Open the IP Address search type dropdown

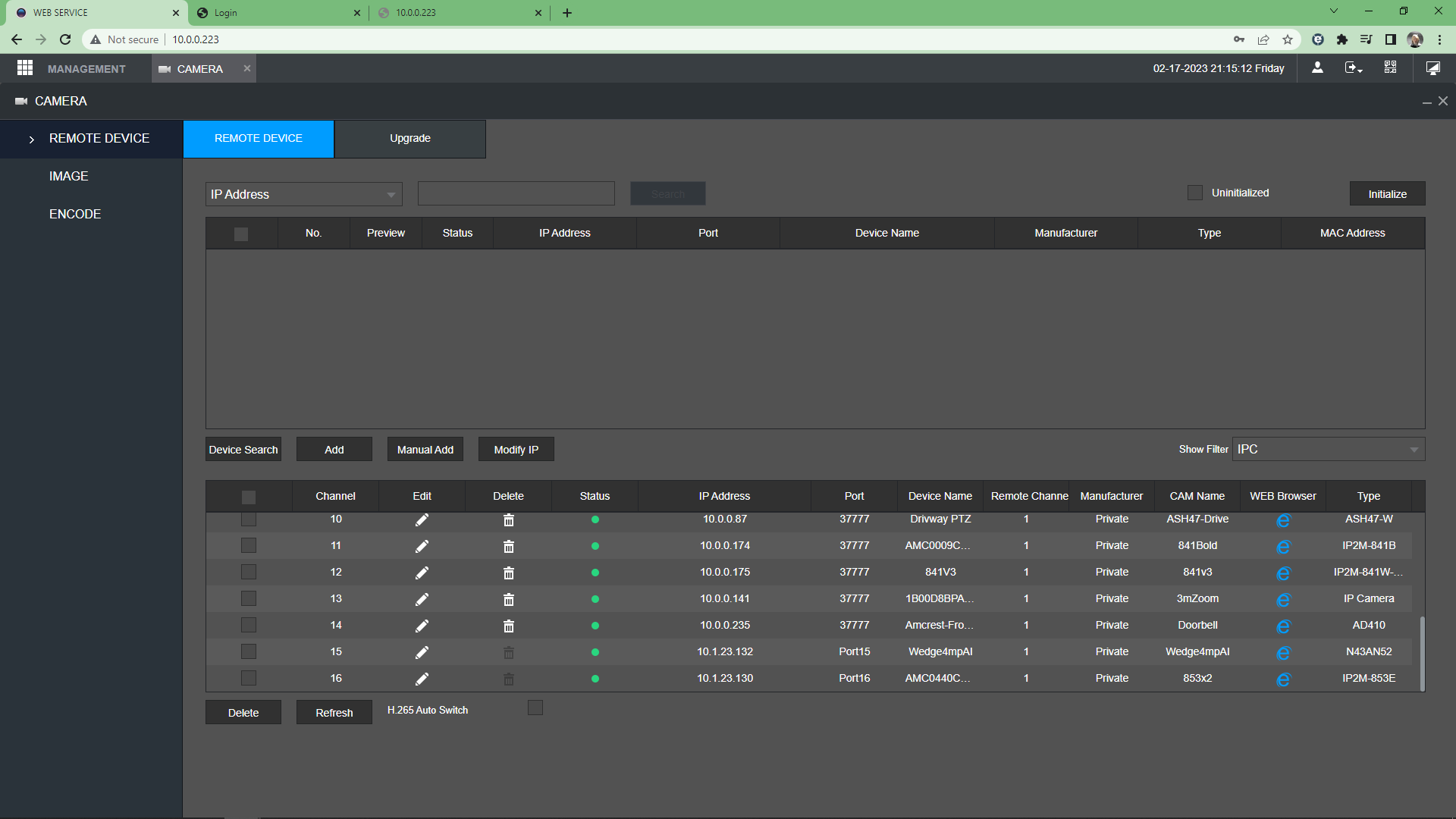coord(303,194)
